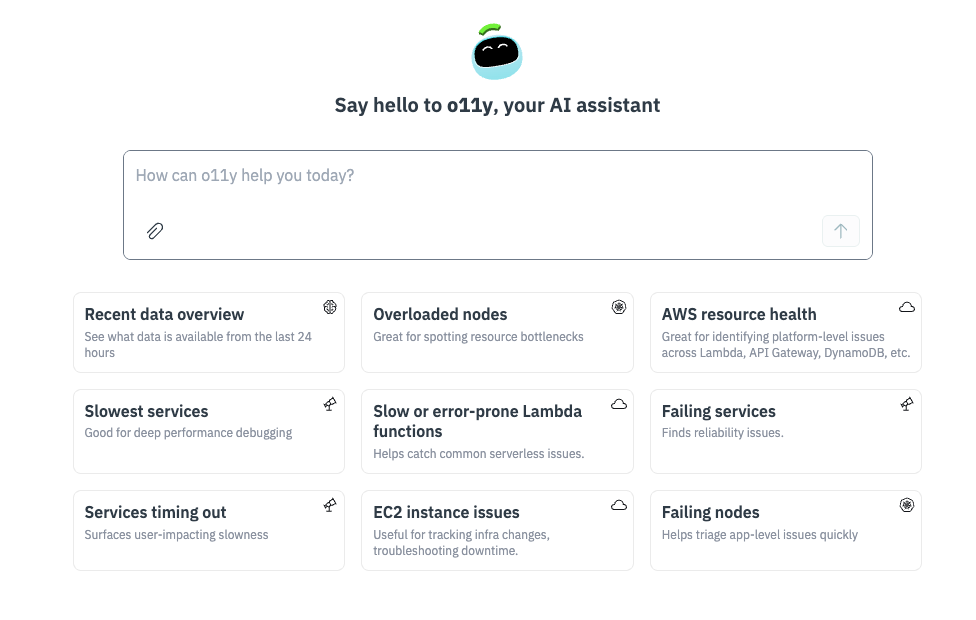Click the telescope icon on Slowest services card
Screen dimensions: 976x620
[330, 404]
